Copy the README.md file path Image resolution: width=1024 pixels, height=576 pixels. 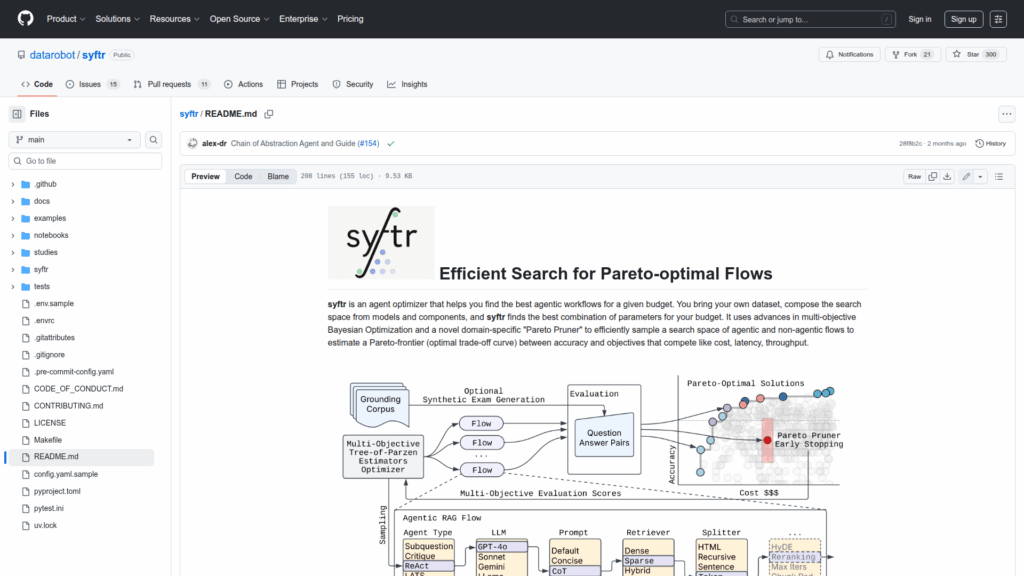click(x=269, y=114)
